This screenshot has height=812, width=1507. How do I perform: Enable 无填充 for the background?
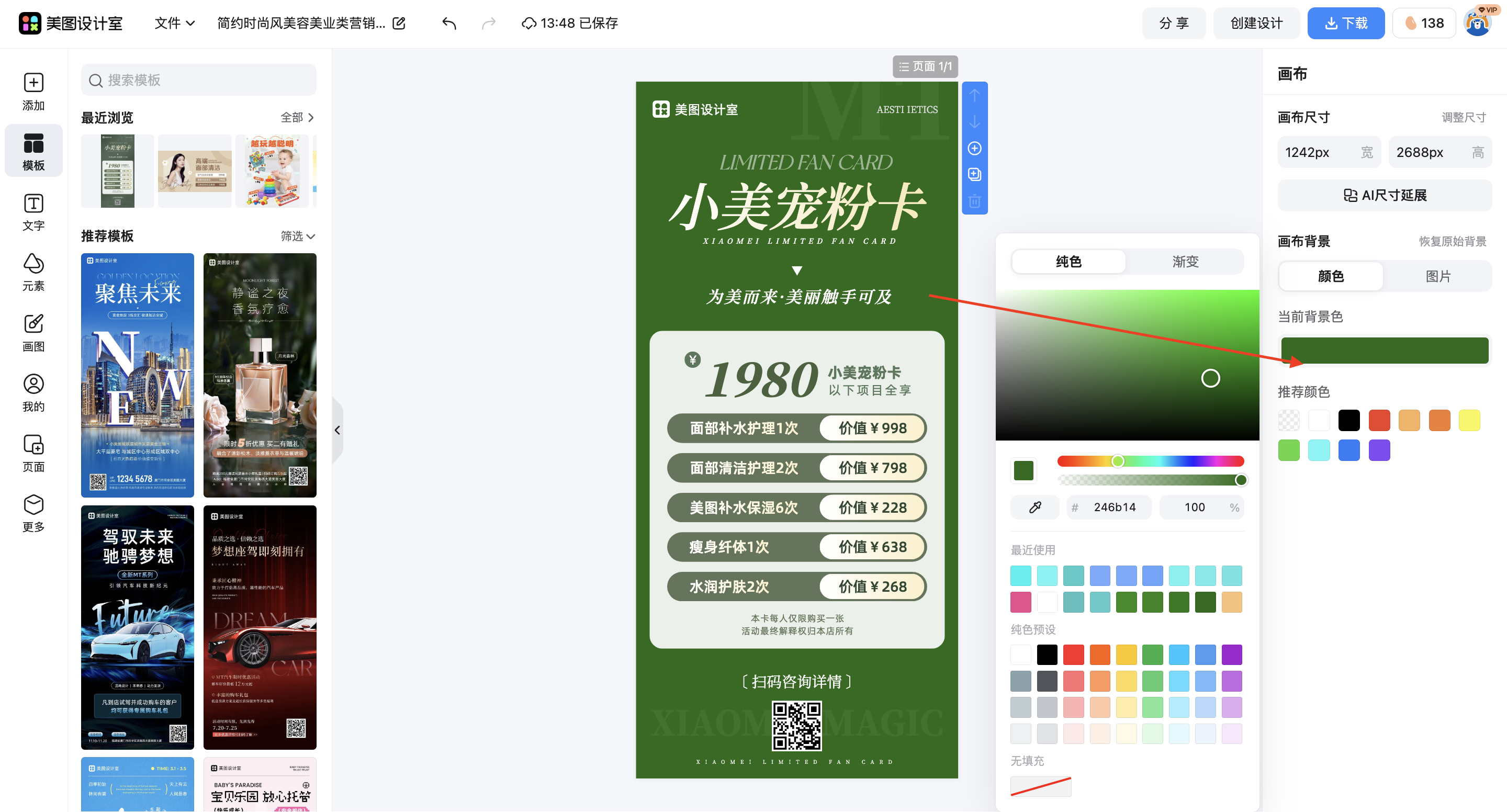pos(1041,786)
